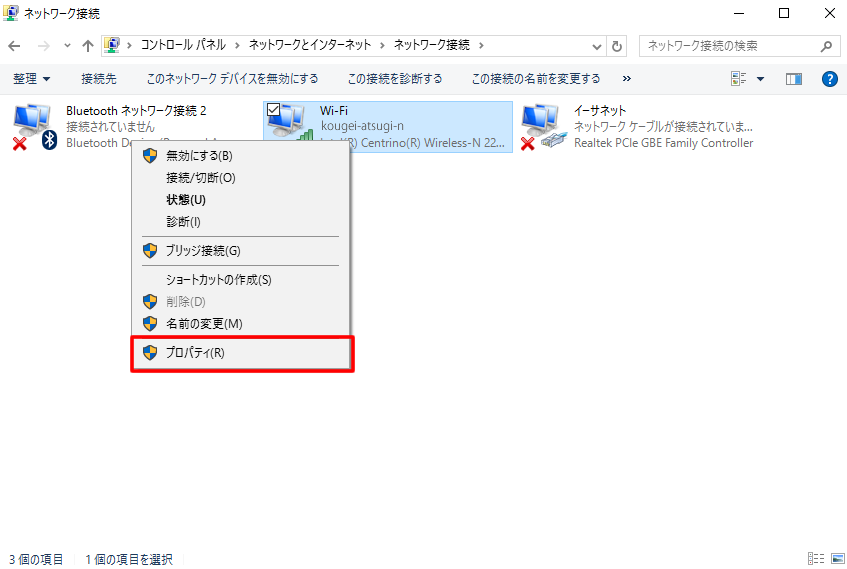Image resolution: width=847 pixels, height=569 pixels.
Task: Open address bar history dropdown
Action: point(596,46)
